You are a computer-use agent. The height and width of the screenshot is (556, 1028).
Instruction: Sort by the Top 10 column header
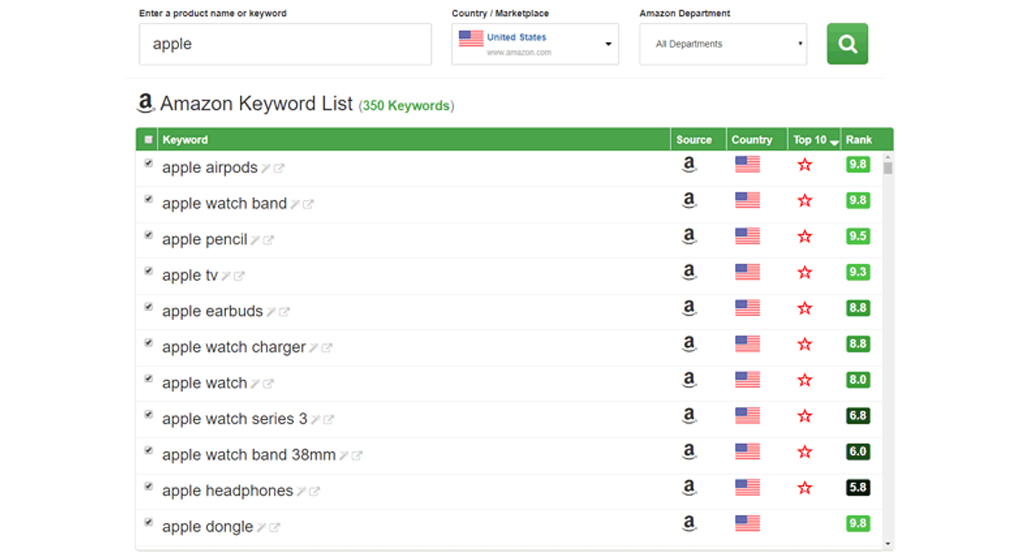tap(810, 140)
